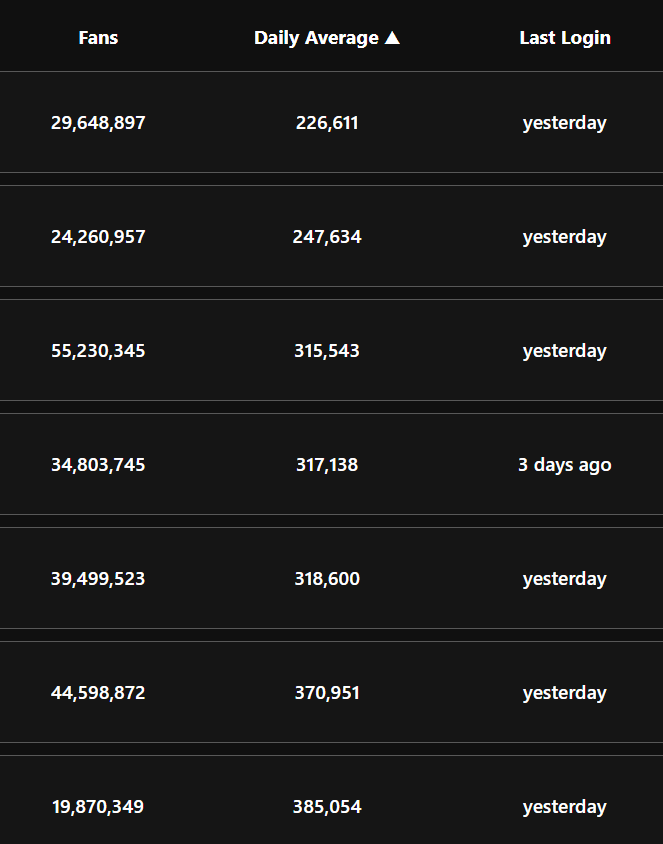The height and width of the screenshot is (844, 663).
Task: Click the "3 days ago" last login cell
Action: point(565,465)
